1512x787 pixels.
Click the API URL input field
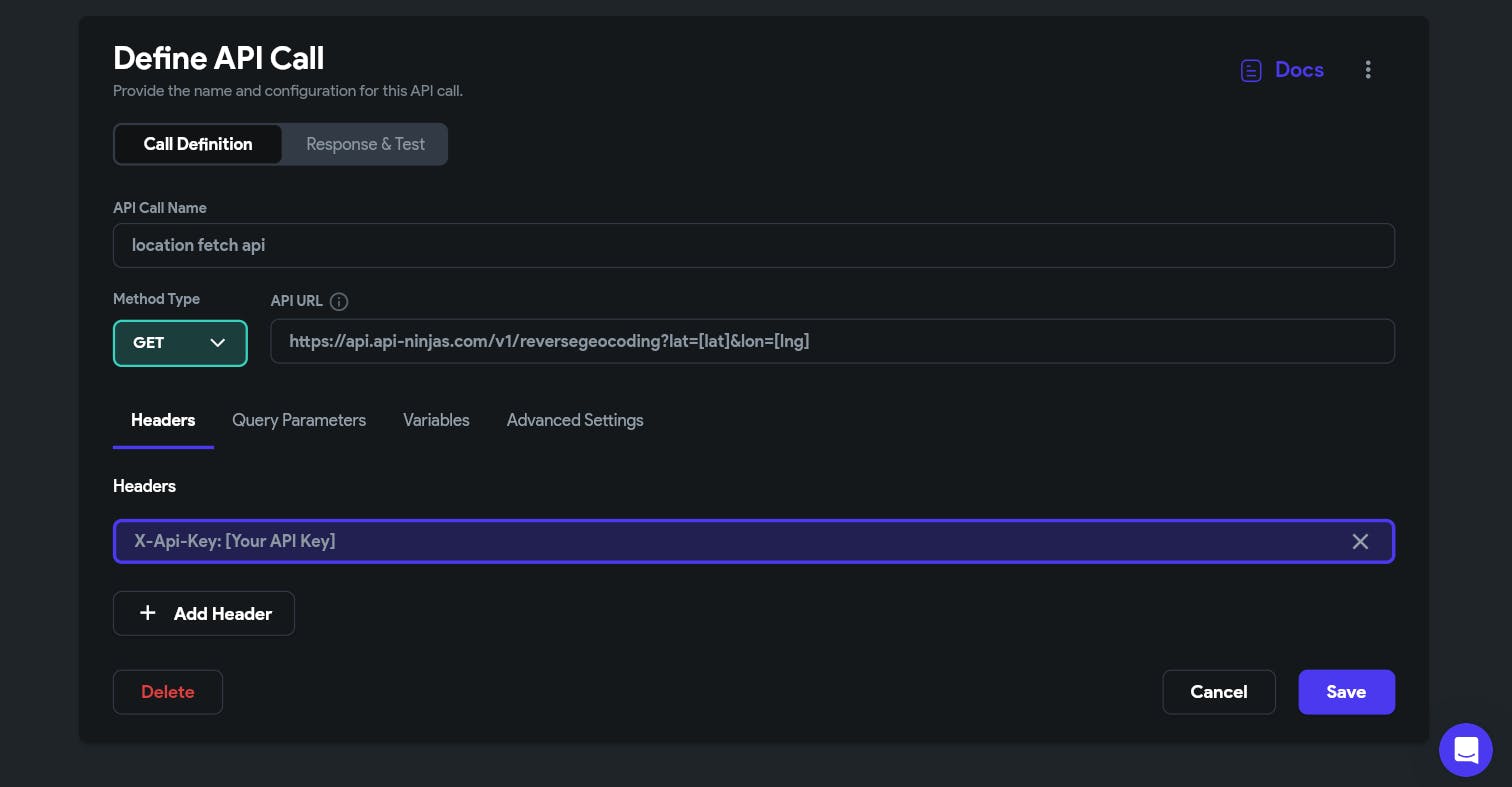[x=833, y=341]
